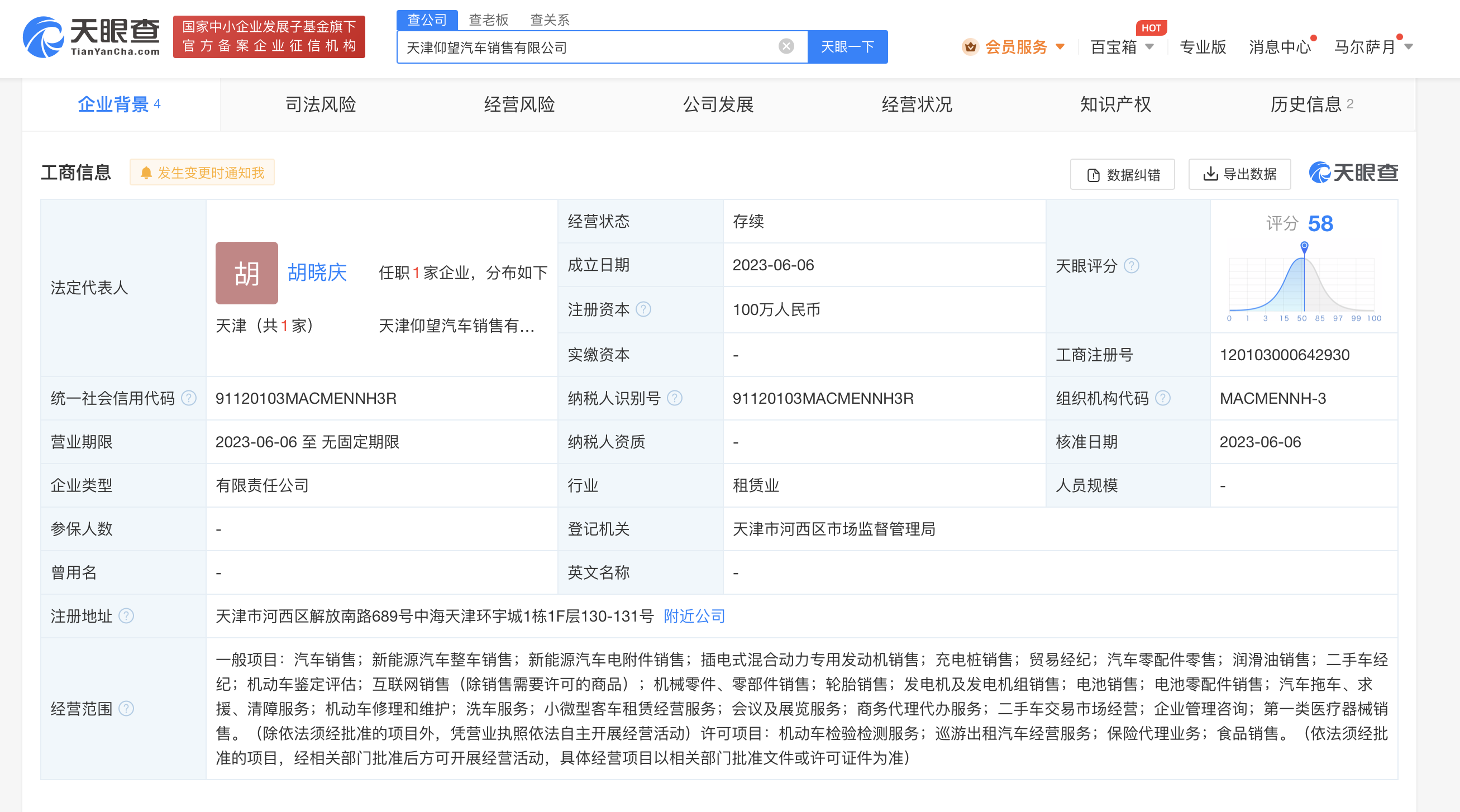Click the 租赁业 industry value

point(756,486)
